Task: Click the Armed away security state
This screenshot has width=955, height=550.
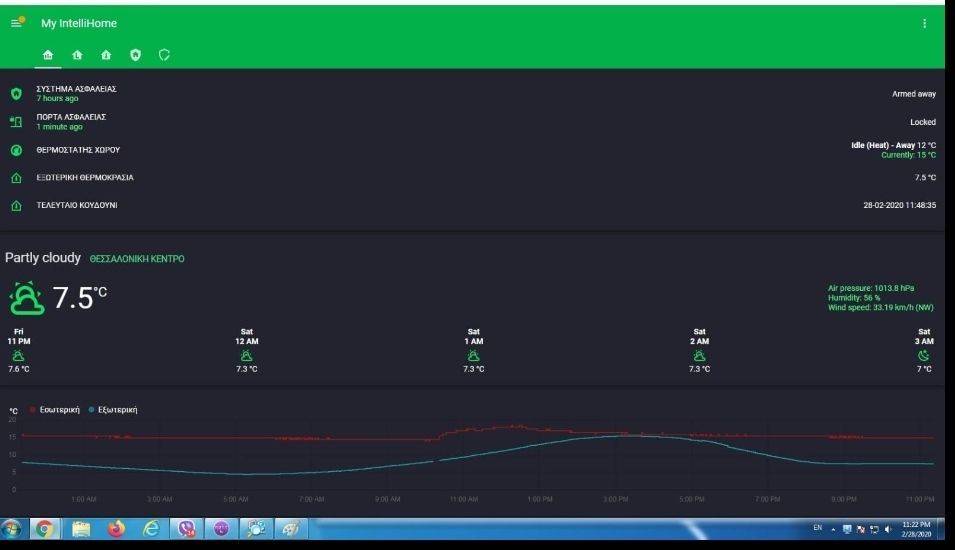Action: [913, 94]
